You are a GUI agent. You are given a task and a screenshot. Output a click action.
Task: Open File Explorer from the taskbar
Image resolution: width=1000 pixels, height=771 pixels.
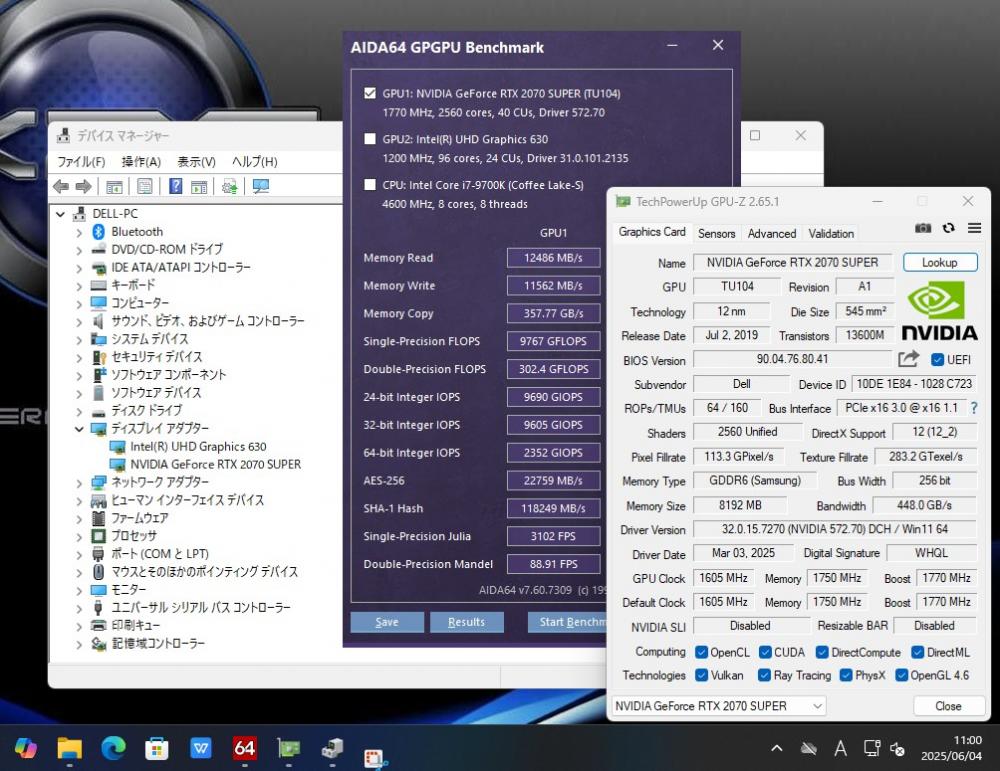70,747
